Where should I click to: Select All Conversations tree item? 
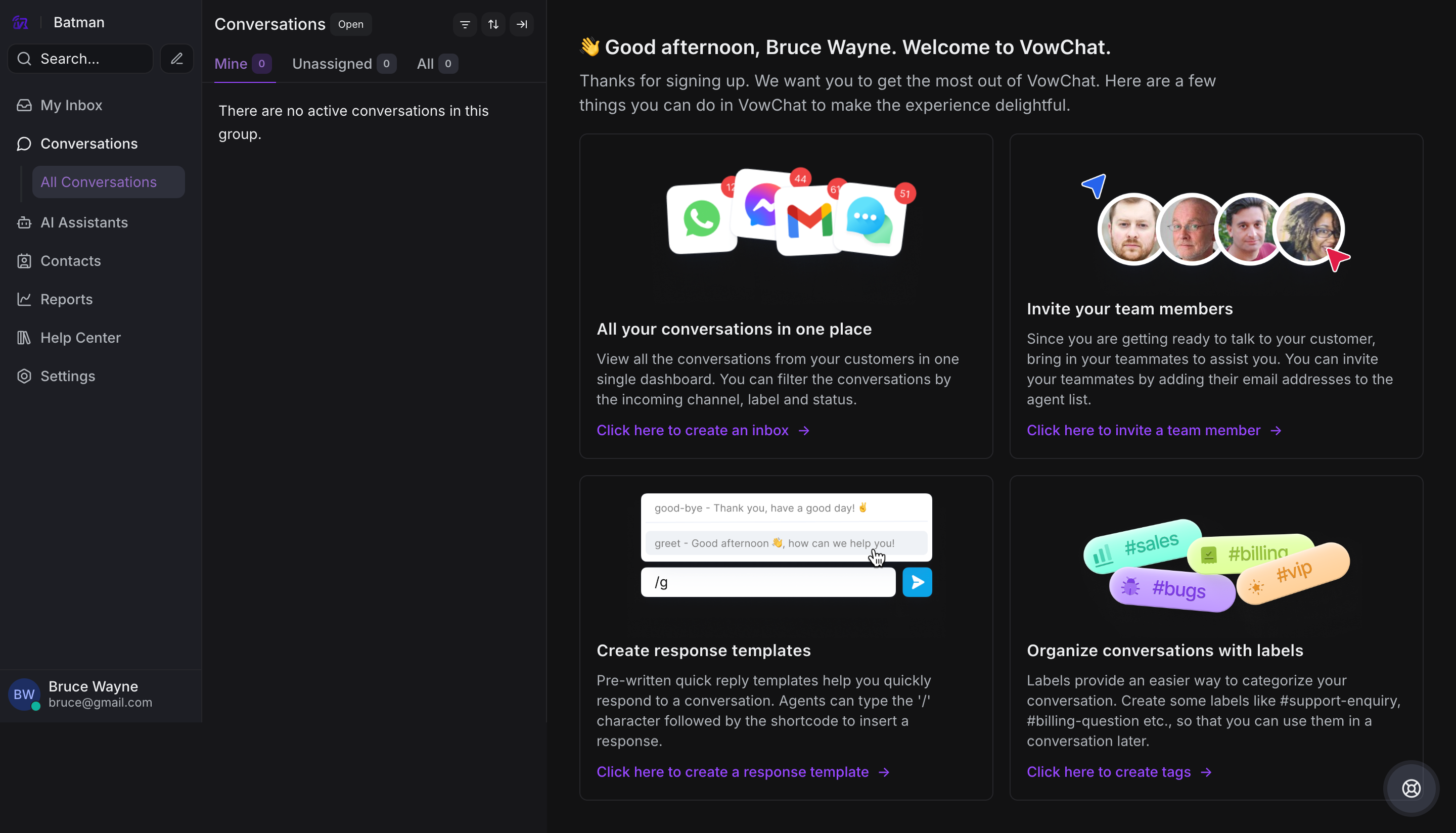[x=99, y=182]
